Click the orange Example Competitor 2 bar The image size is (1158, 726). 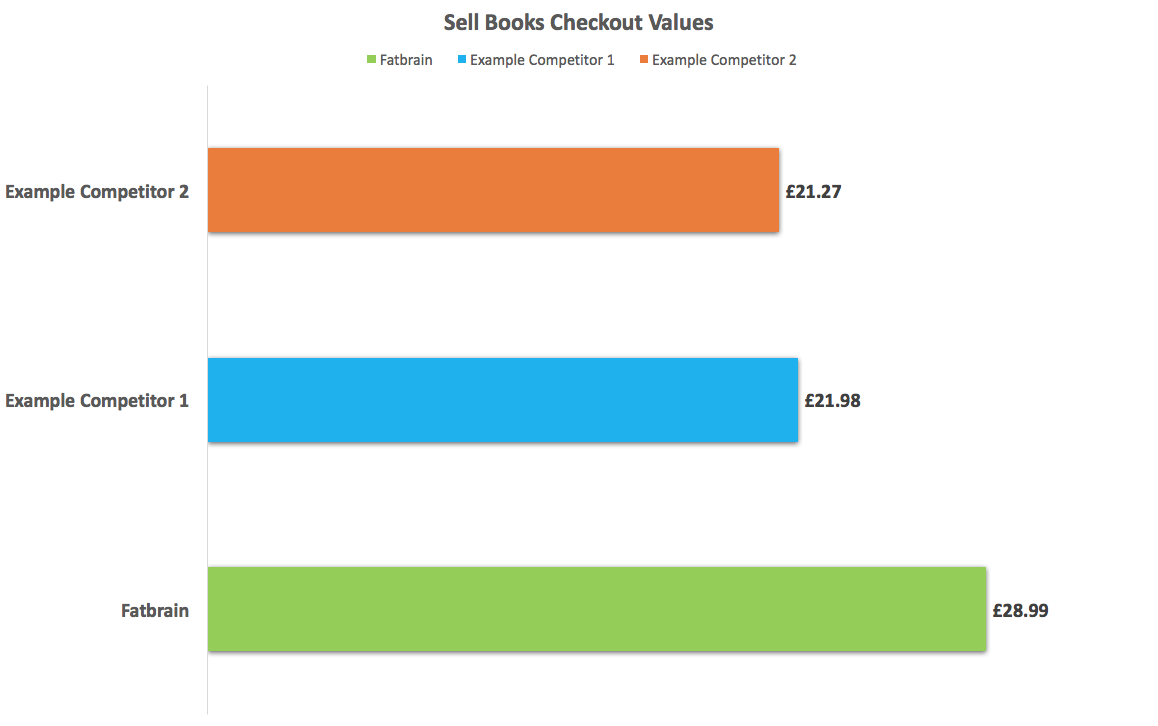(493, 190)
